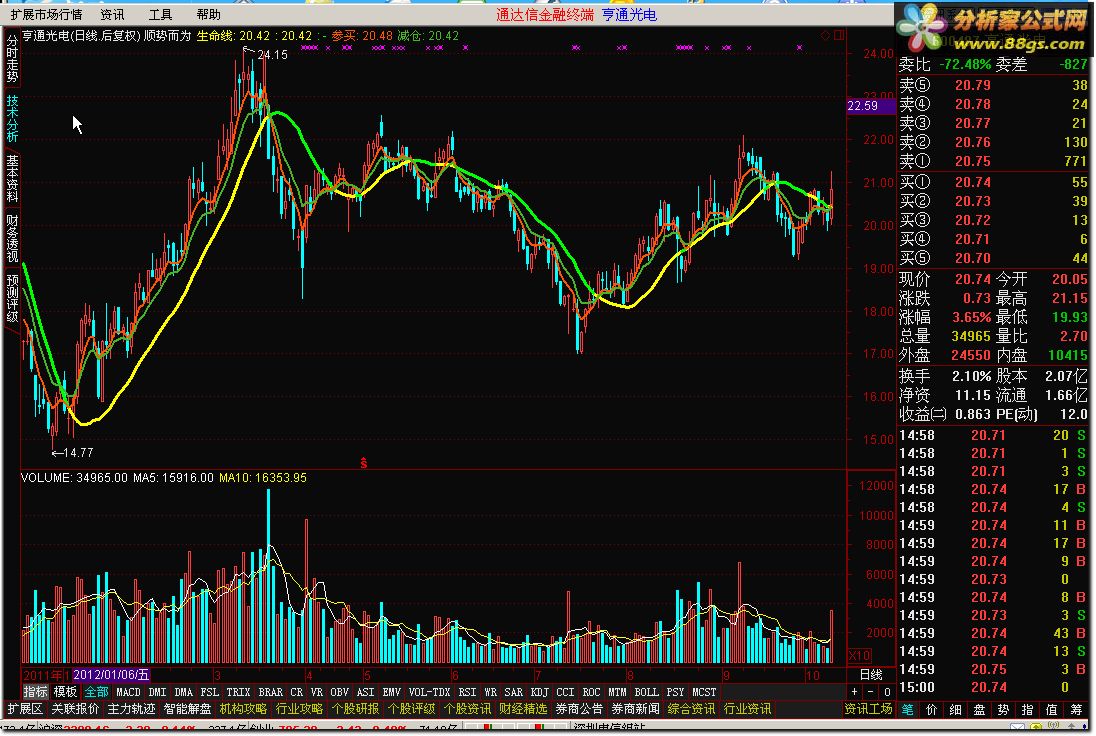
Task: Switch to 分时走势 side tab
Action: (x=12, y=59)
